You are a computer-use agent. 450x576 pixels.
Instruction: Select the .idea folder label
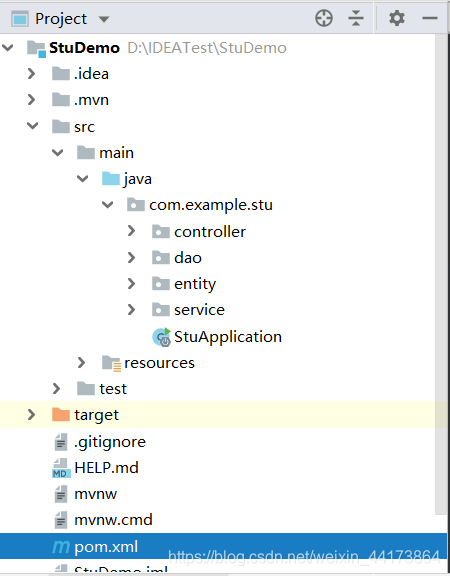tap(91, 74)
